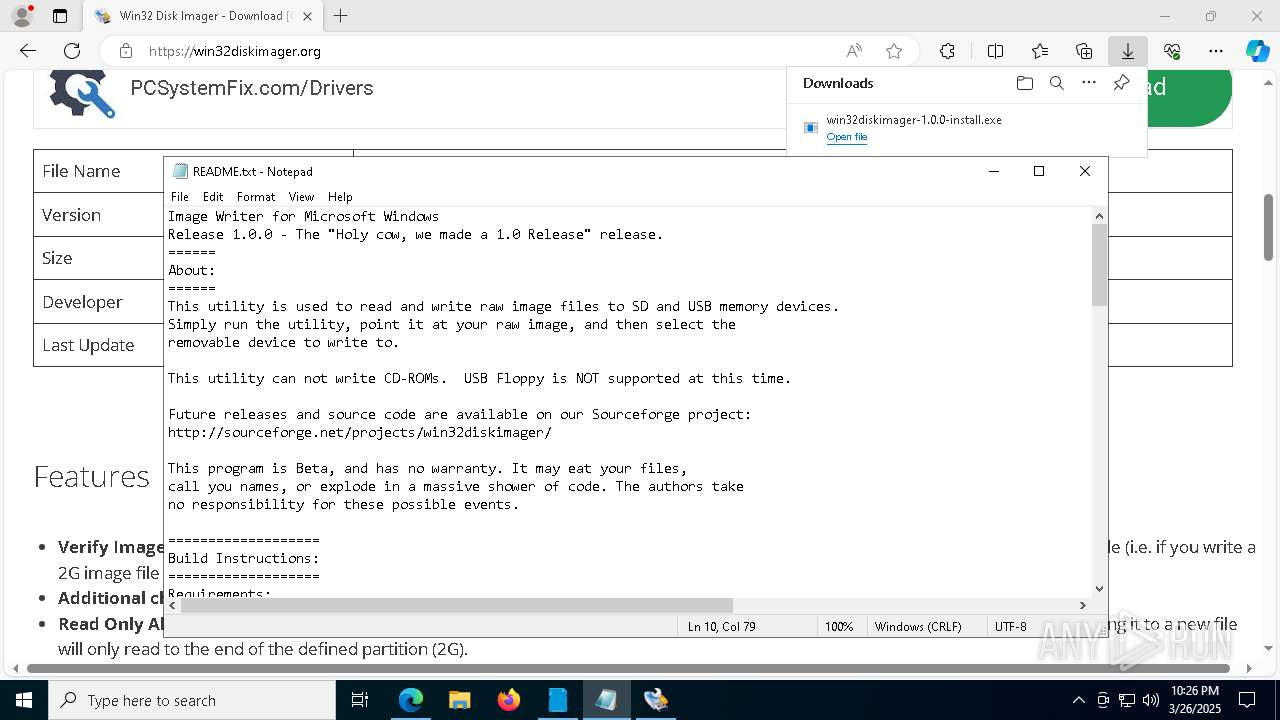Open Task View on taskbar
This screenshot has width=1280, height=720.
coord(360,700)
